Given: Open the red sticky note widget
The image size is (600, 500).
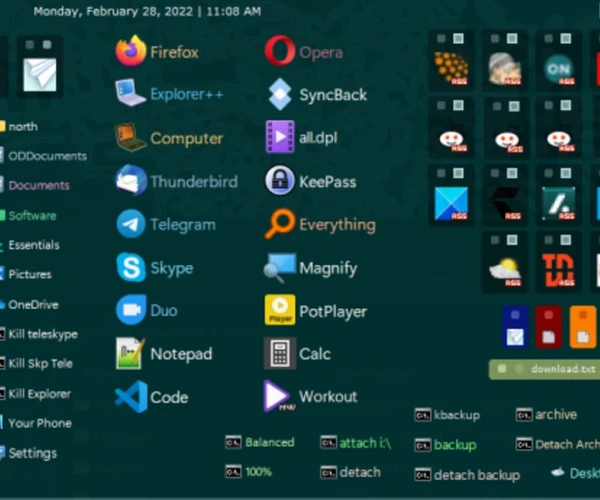Looking at the screenshot, I should (x=549, y=327).
